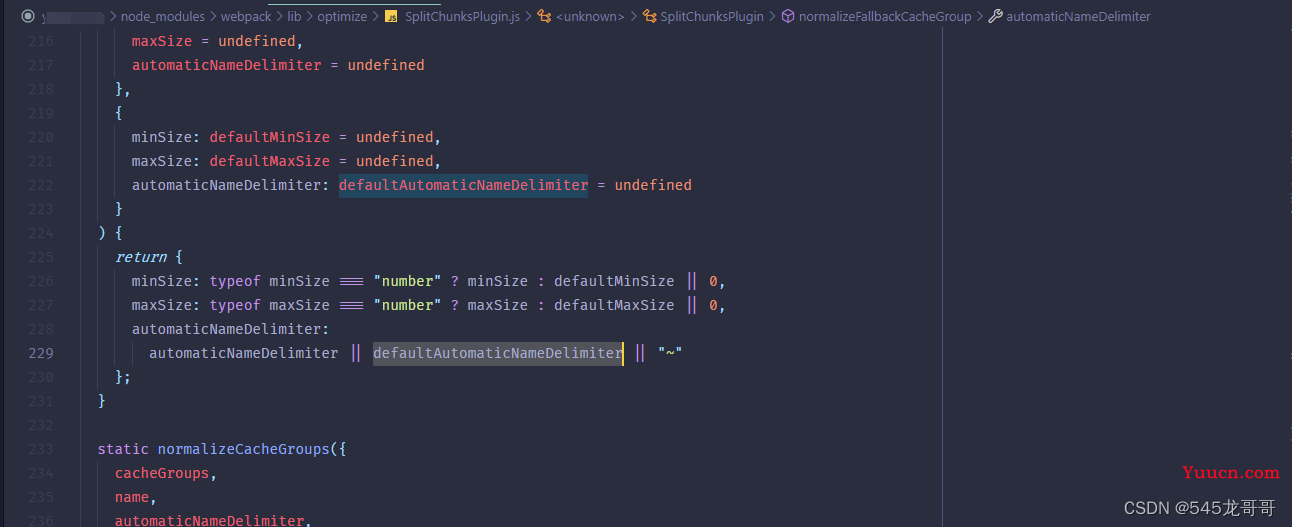Click the "number" string on line 227
Screen dimensions: 1292x527
click(x=407, y=305)
